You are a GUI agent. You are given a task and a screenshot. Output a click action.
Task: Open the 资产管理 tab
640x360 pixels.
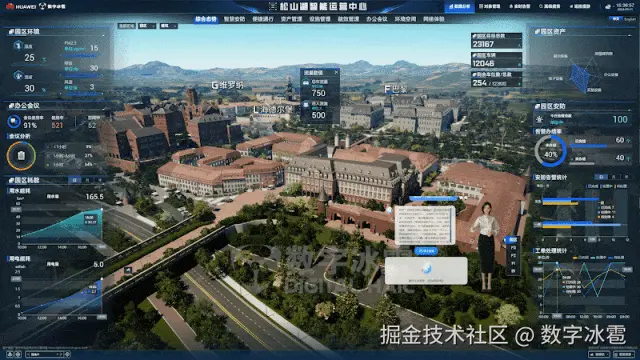[x=291, y=19]
